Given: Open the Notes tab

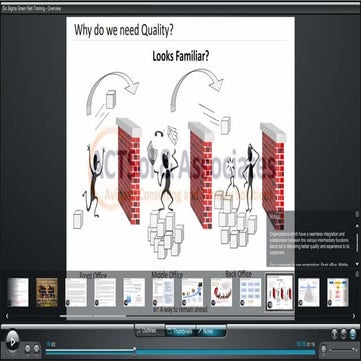Looking at the screenshot, I should [x=211, y=331].
